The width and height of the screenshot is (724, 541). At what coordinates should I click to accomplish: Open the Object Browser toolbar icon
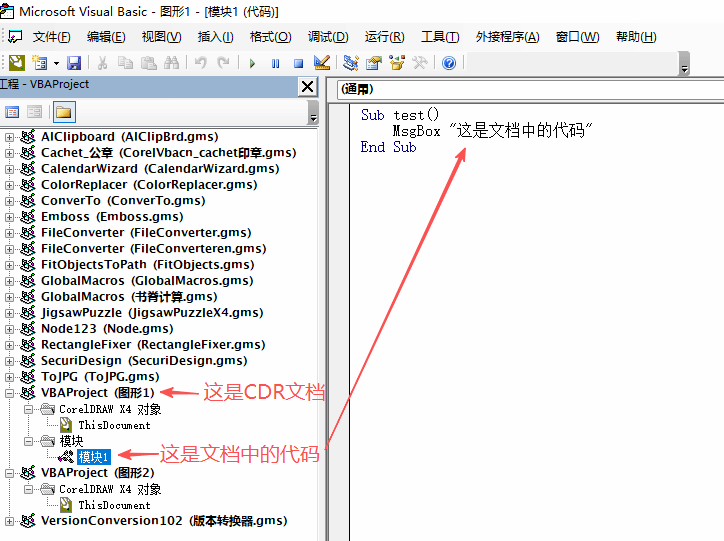397,63
